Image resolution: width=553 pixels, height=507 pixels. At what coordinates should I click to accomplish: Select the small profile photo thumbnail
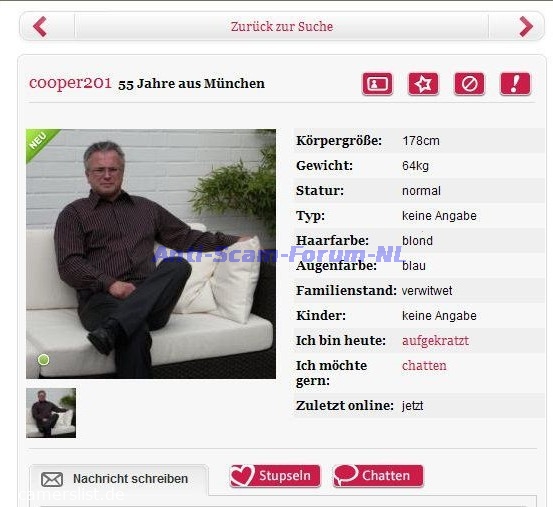pos(51,413)
